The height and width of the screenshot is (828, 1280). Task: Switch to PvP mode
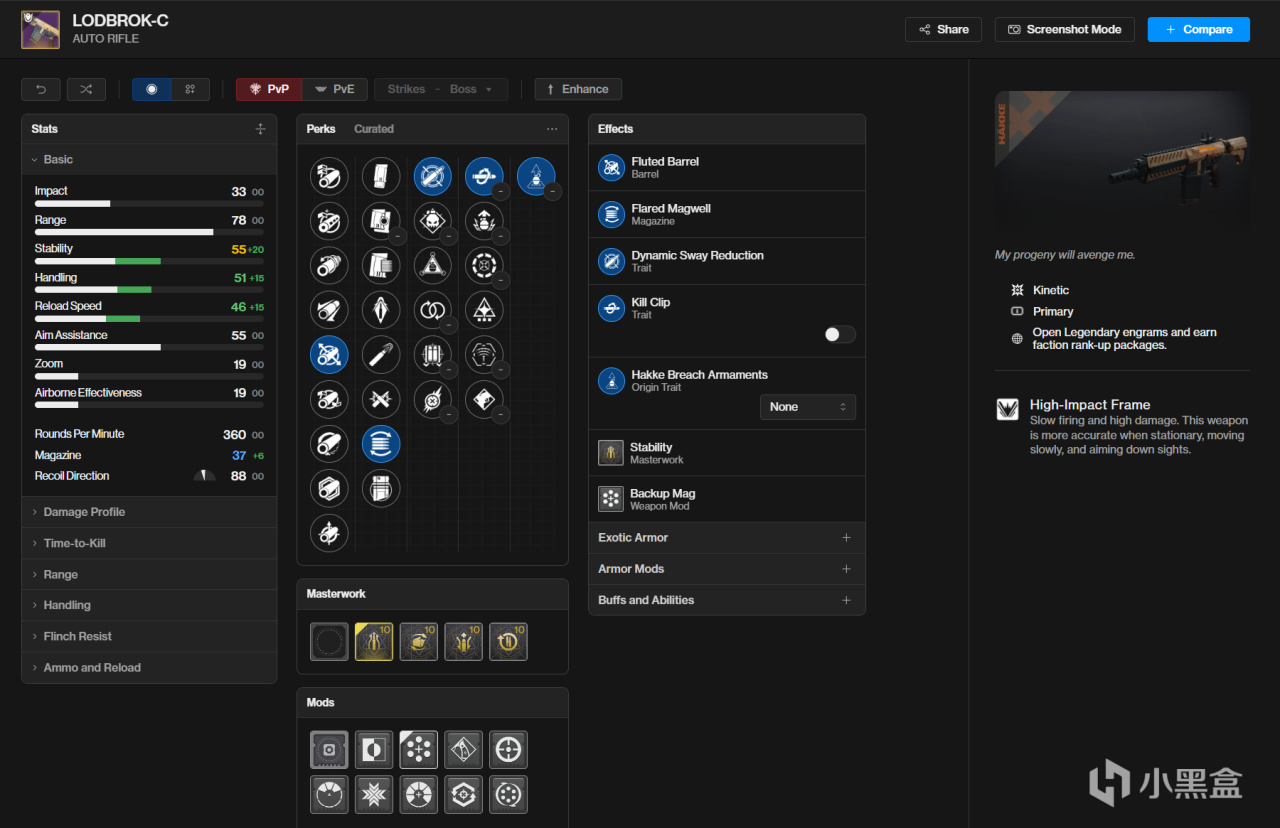click(269, 89)
